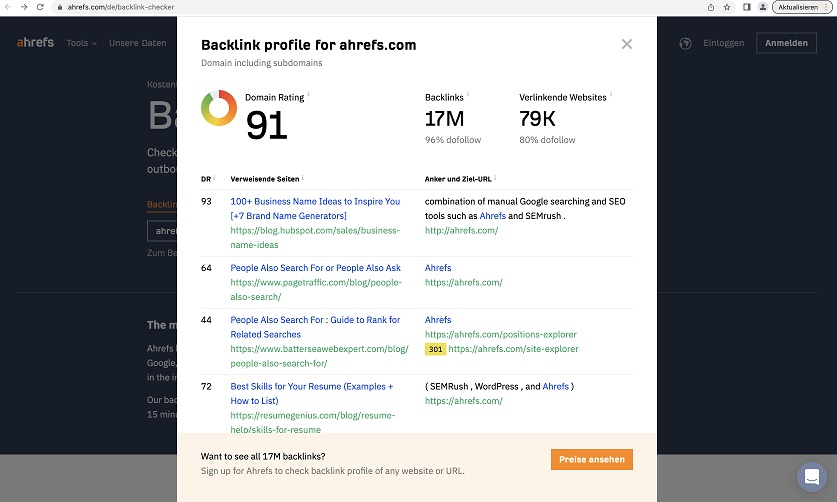Viewport: 837px width, 502px height.
Task: Open the chat support widget
Action: [x=811, y=476]
